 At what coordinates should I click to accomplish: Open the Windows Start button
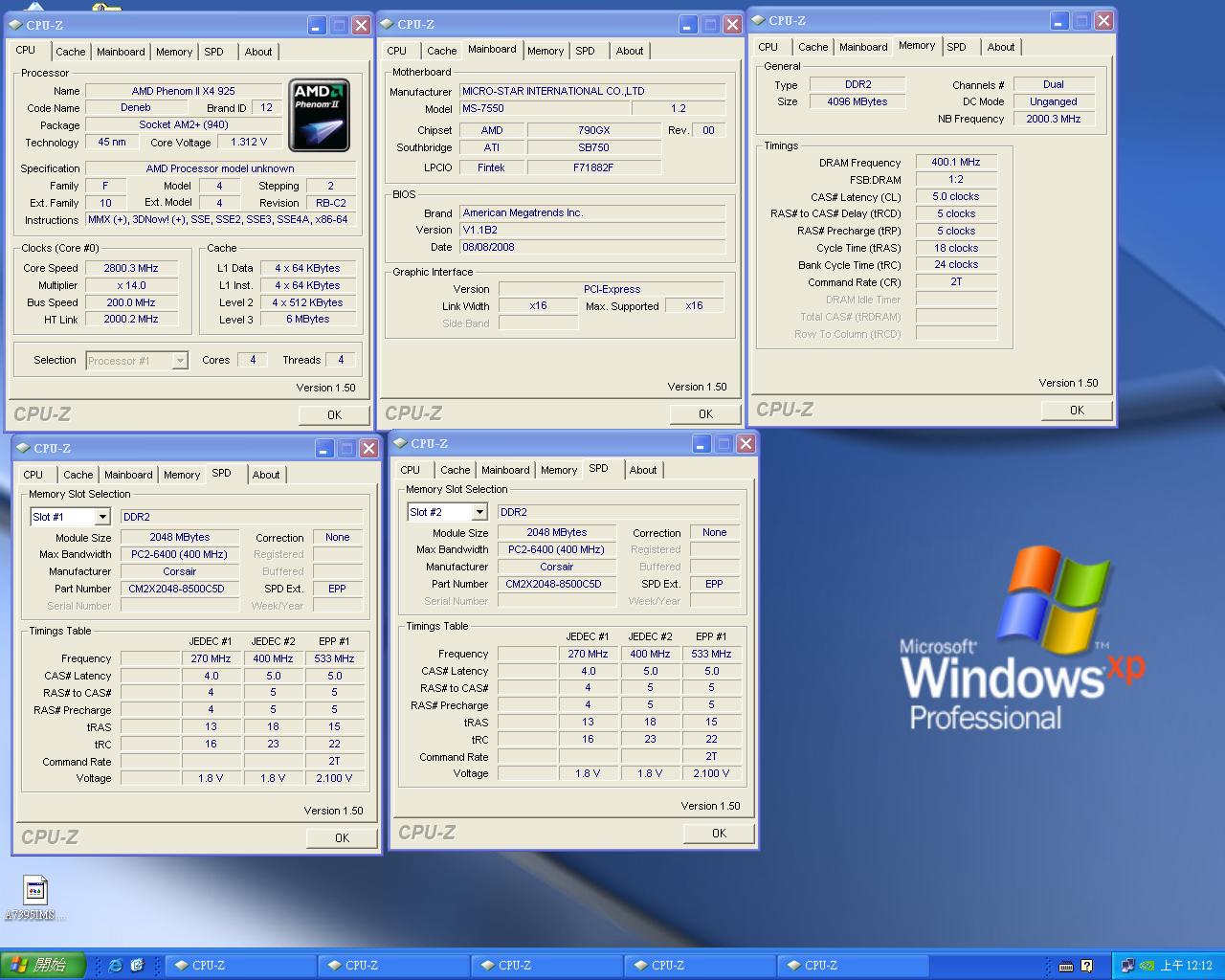tap(42, 966)
